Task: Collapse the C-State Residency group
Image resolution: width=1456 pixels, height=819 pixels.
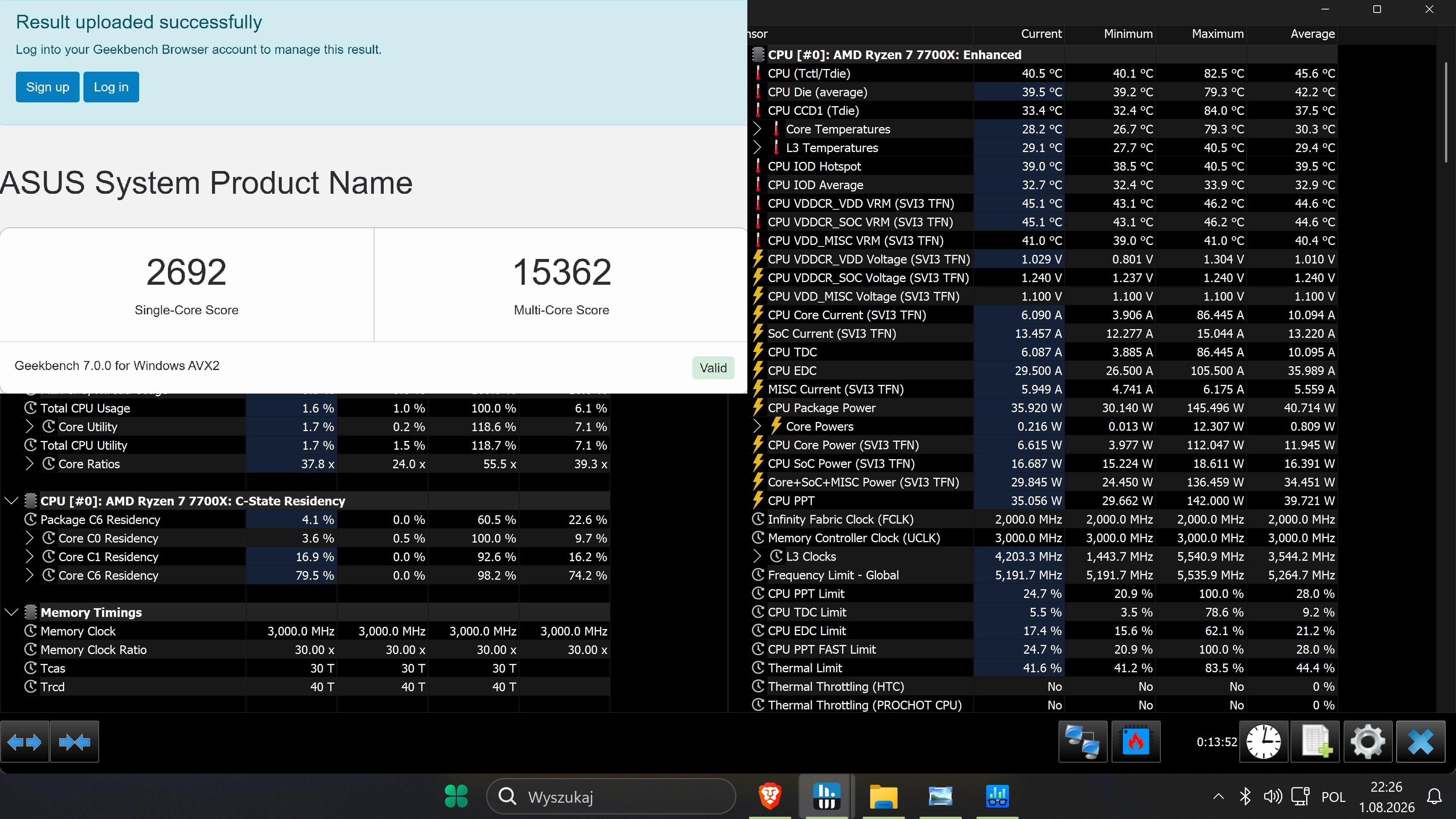Action: [x=11, y=501]
